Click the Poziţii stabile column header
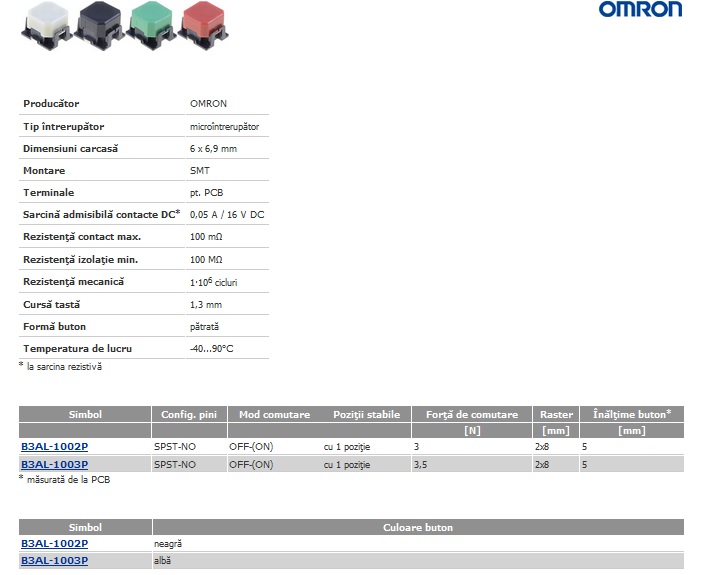The width and height of the screenshot is (714, 575). tap(367, 414)
